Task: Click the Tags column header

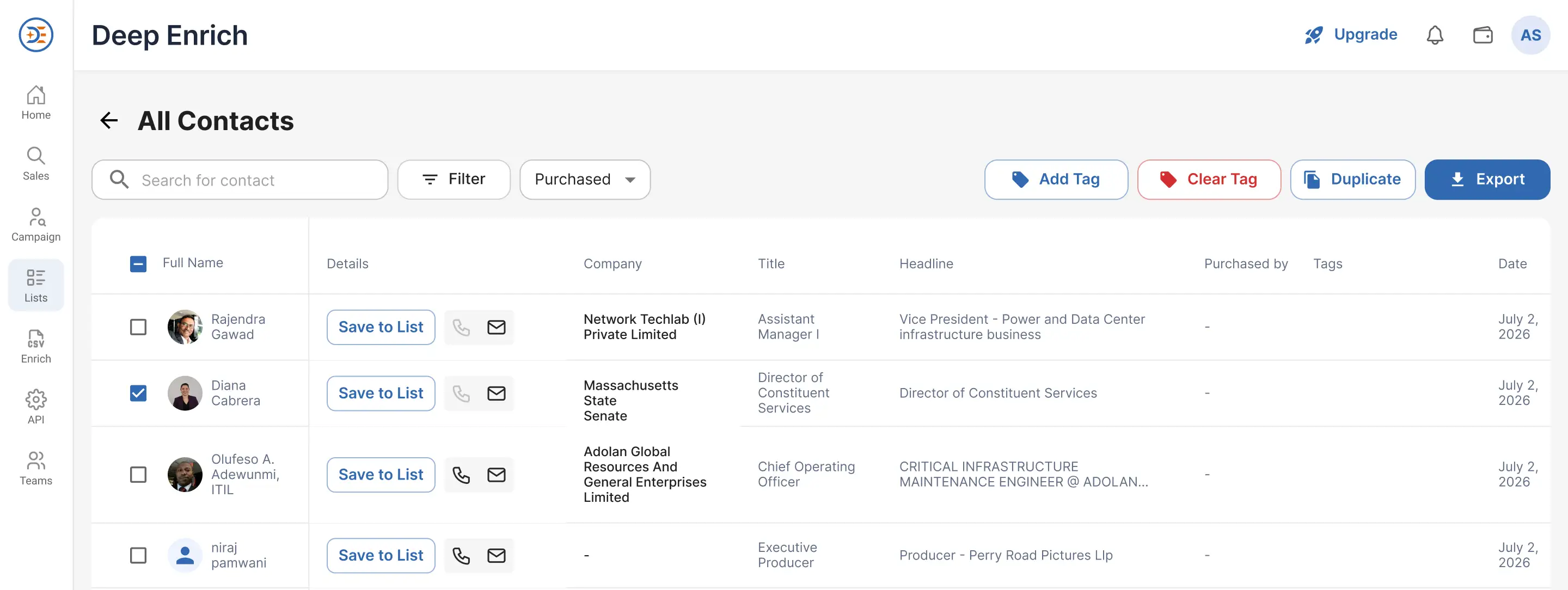Action: click(x=1327, y=264)
